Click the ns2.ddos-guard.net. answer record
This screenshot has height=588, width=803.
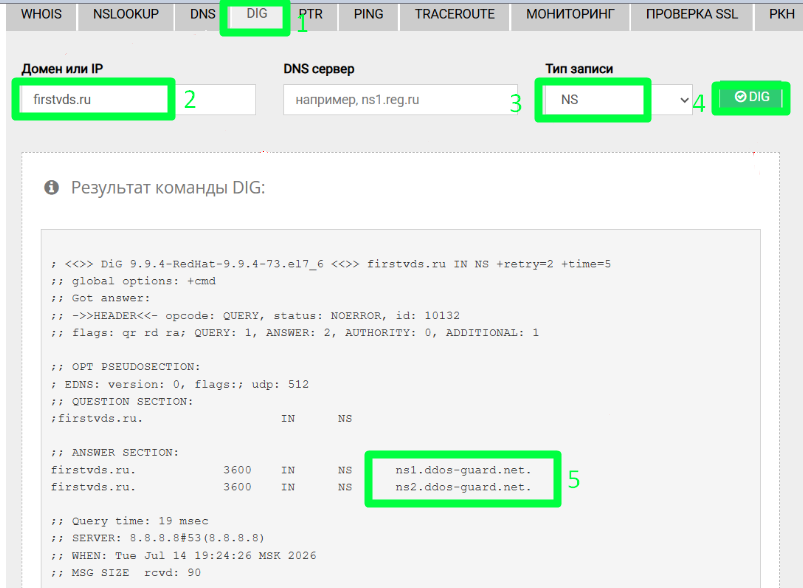(x=463, y=487)
